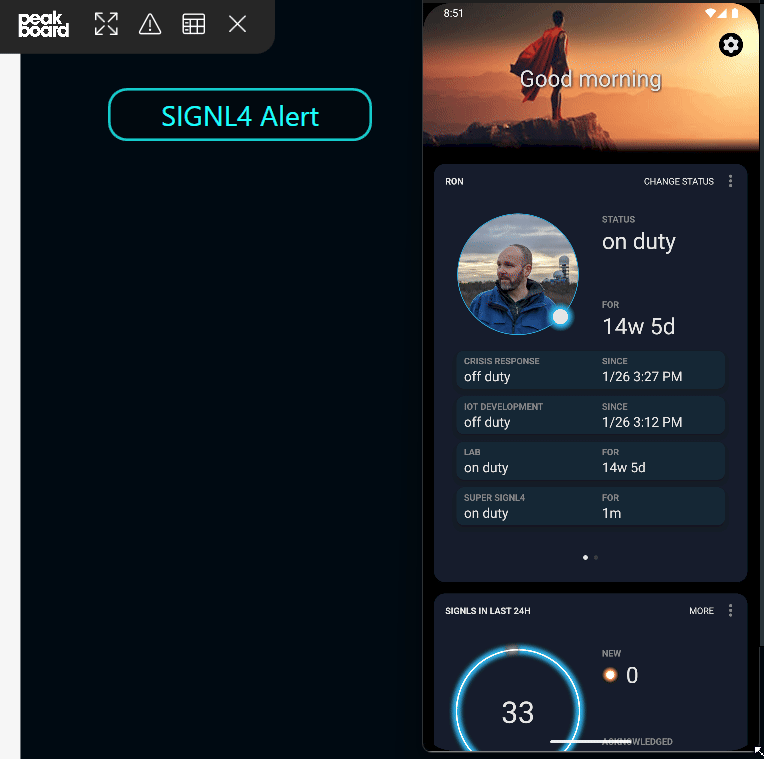Tap the 33 signls circular gauge
This screenshot has width=764, height=759.
(517, 702)
